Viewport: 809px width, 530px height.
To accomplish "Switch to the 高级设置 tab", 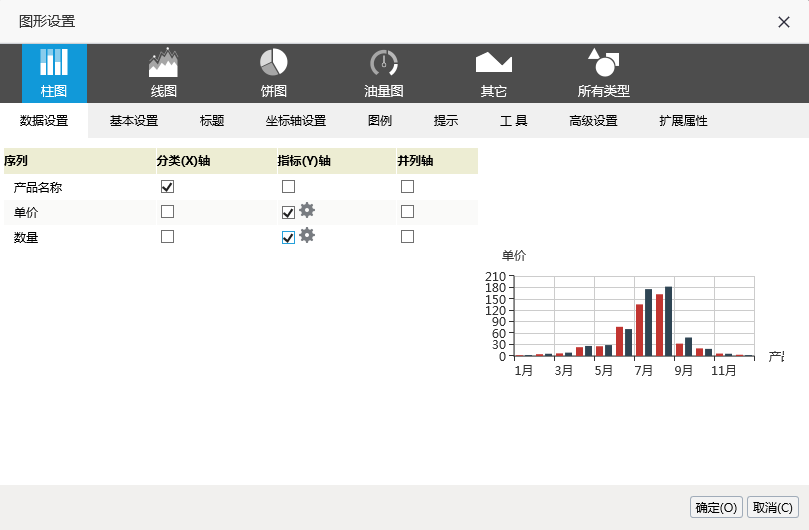I will click(593, 121).
